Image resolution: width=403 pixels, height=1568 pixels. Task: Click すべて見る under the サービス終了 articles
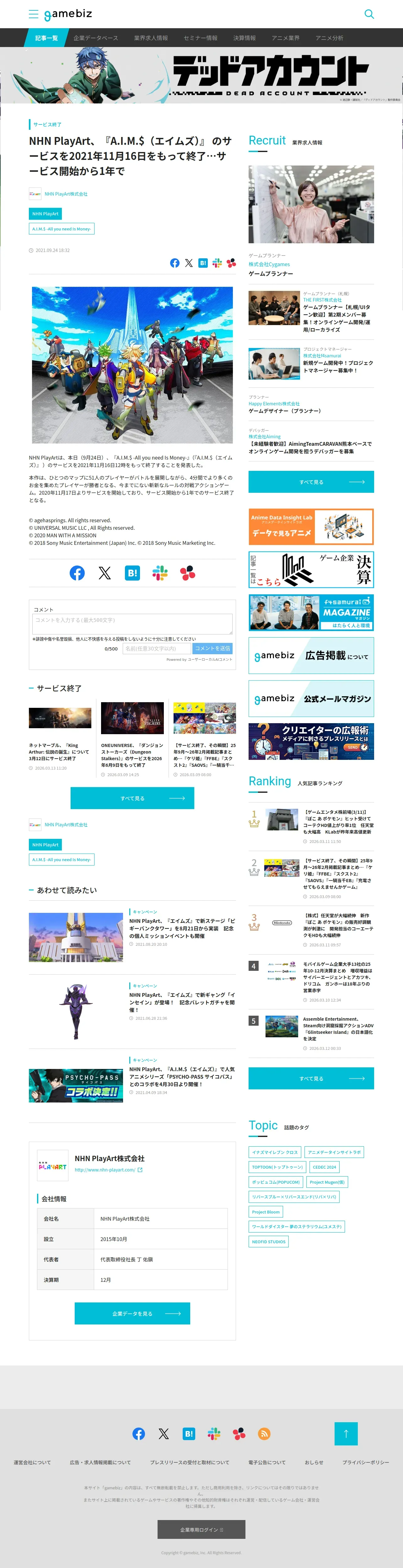[132, 798]
